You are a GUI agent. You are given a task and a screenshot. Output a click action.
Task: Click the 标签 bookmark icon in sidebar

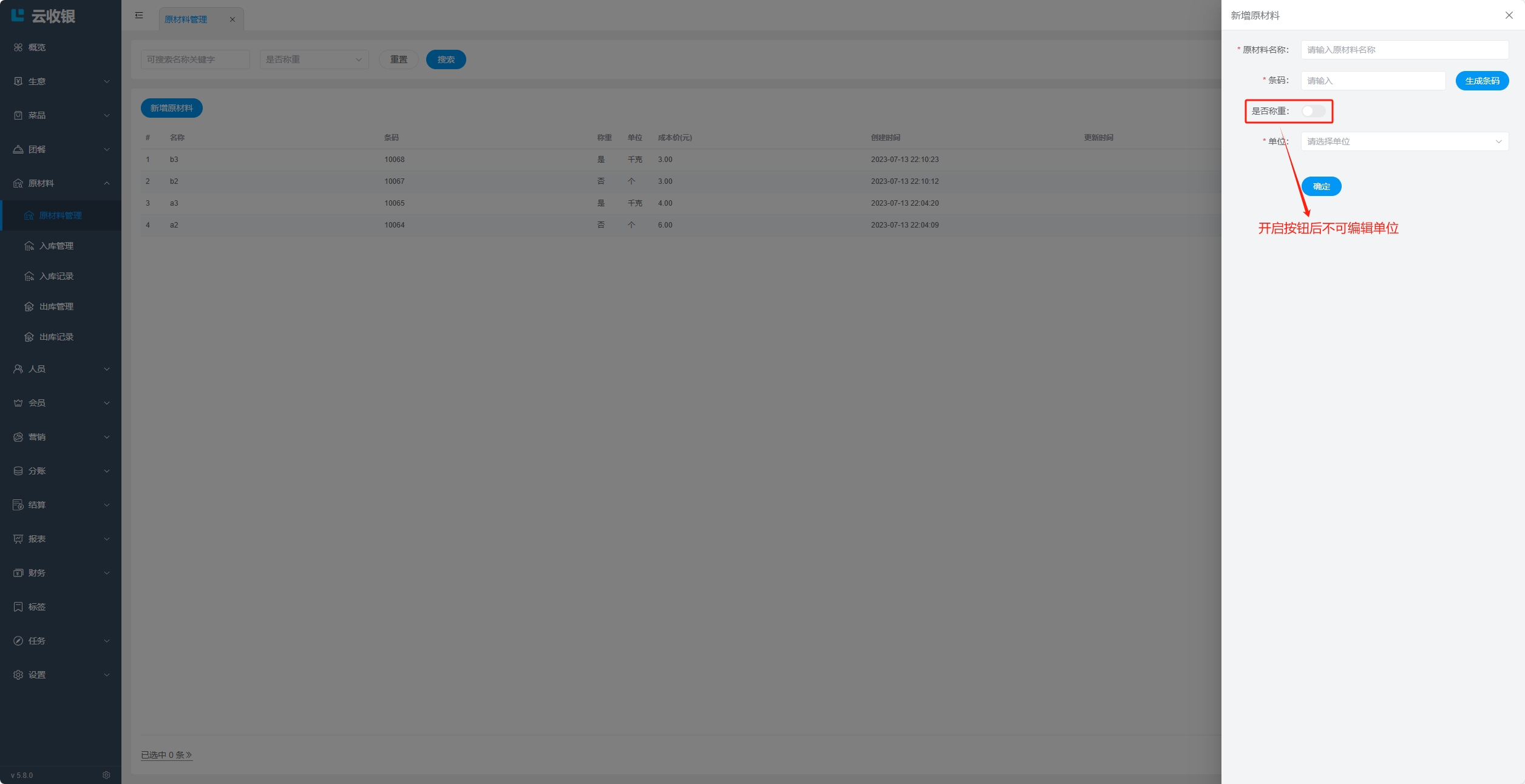18,607
